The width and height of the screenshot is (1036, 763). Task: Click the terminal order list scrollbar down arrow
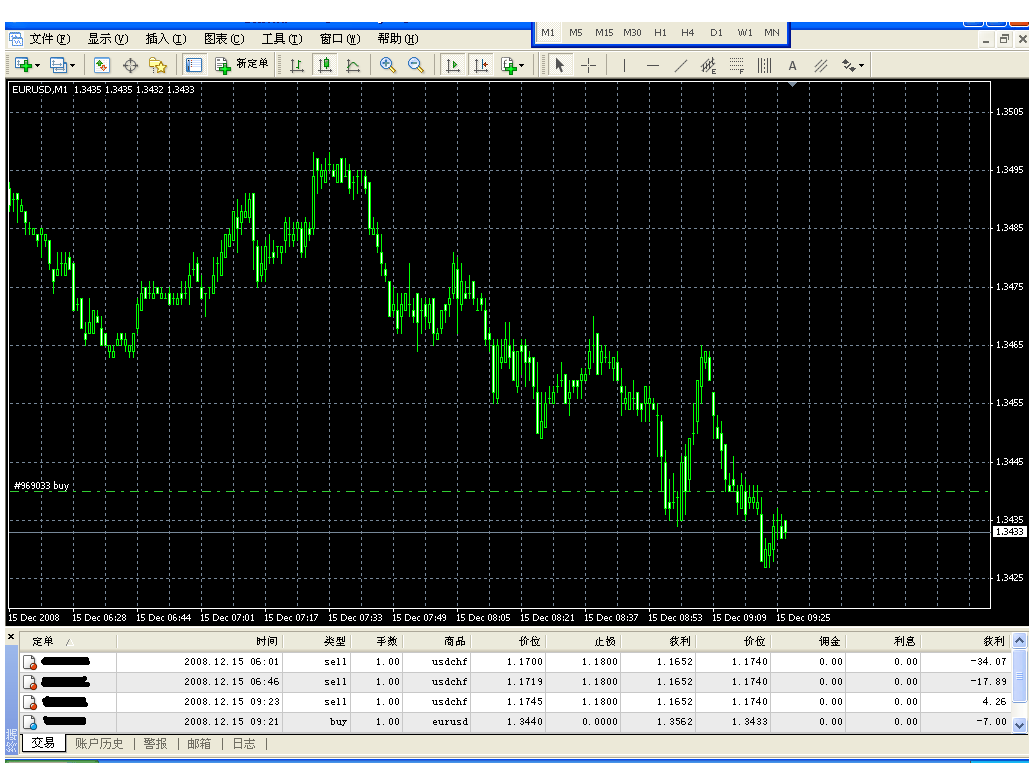tap(1020, 725)
